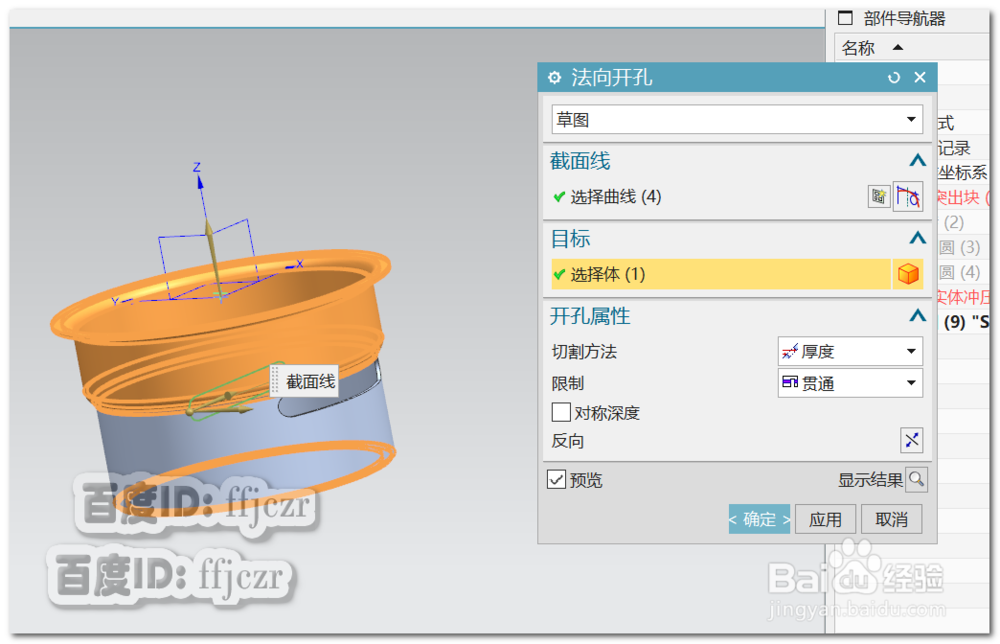Sort by the 名称 column header

pyautogui.click(x=858, y=48)
